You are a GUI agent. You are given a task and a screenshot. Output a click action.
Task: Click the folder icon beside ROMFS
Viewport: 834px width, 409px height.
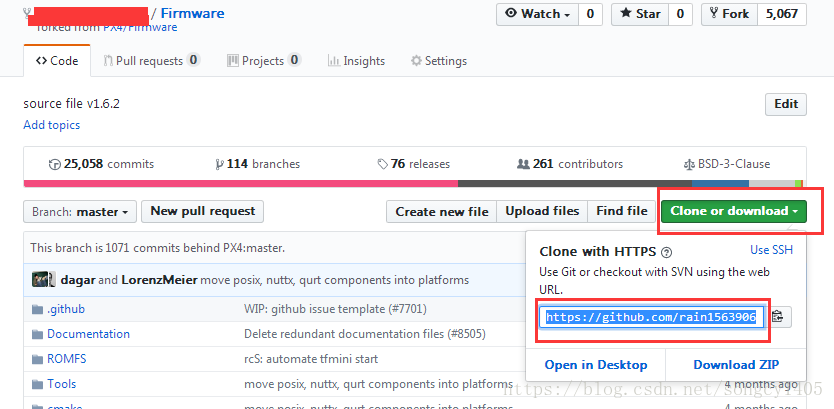(x=37, y=360)
